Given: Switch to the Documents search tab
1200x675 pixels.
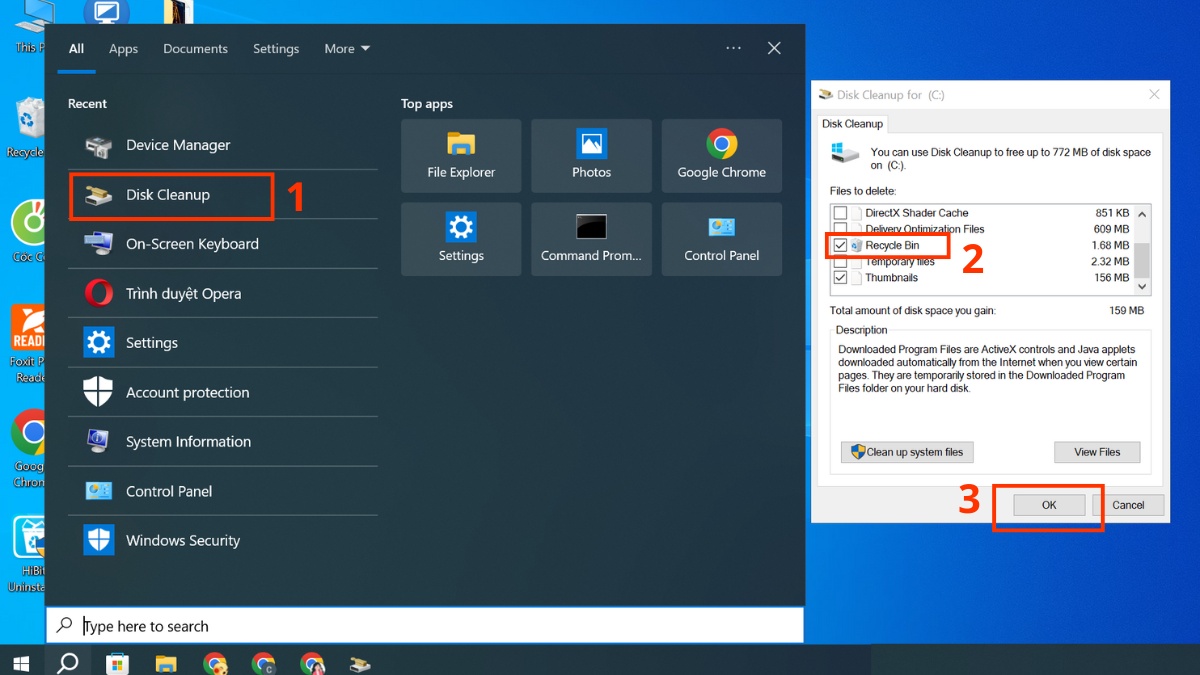Looking at the screenshot, I should click(195, 49).
